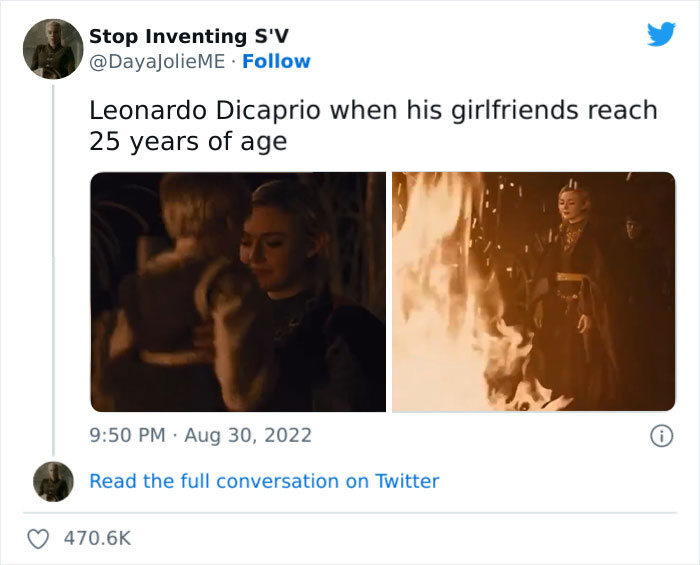
Task: View the 470.6K like count
Action: point(97,538)
